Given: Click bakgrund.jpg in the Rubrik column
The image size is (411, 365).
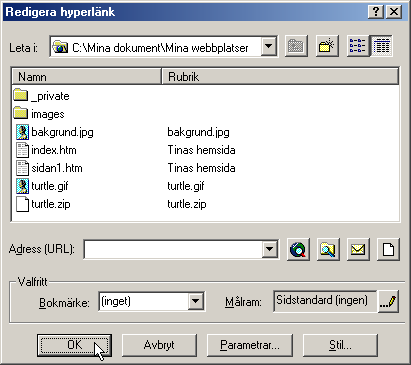Looking at the screenshot, I should (x=198, y=132).
